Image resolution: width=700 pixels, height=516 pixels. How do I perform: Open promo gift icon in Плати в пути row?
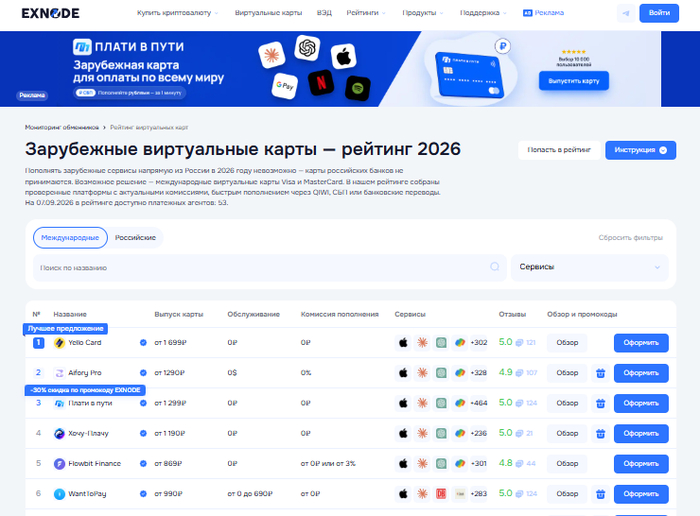point(600,404)
